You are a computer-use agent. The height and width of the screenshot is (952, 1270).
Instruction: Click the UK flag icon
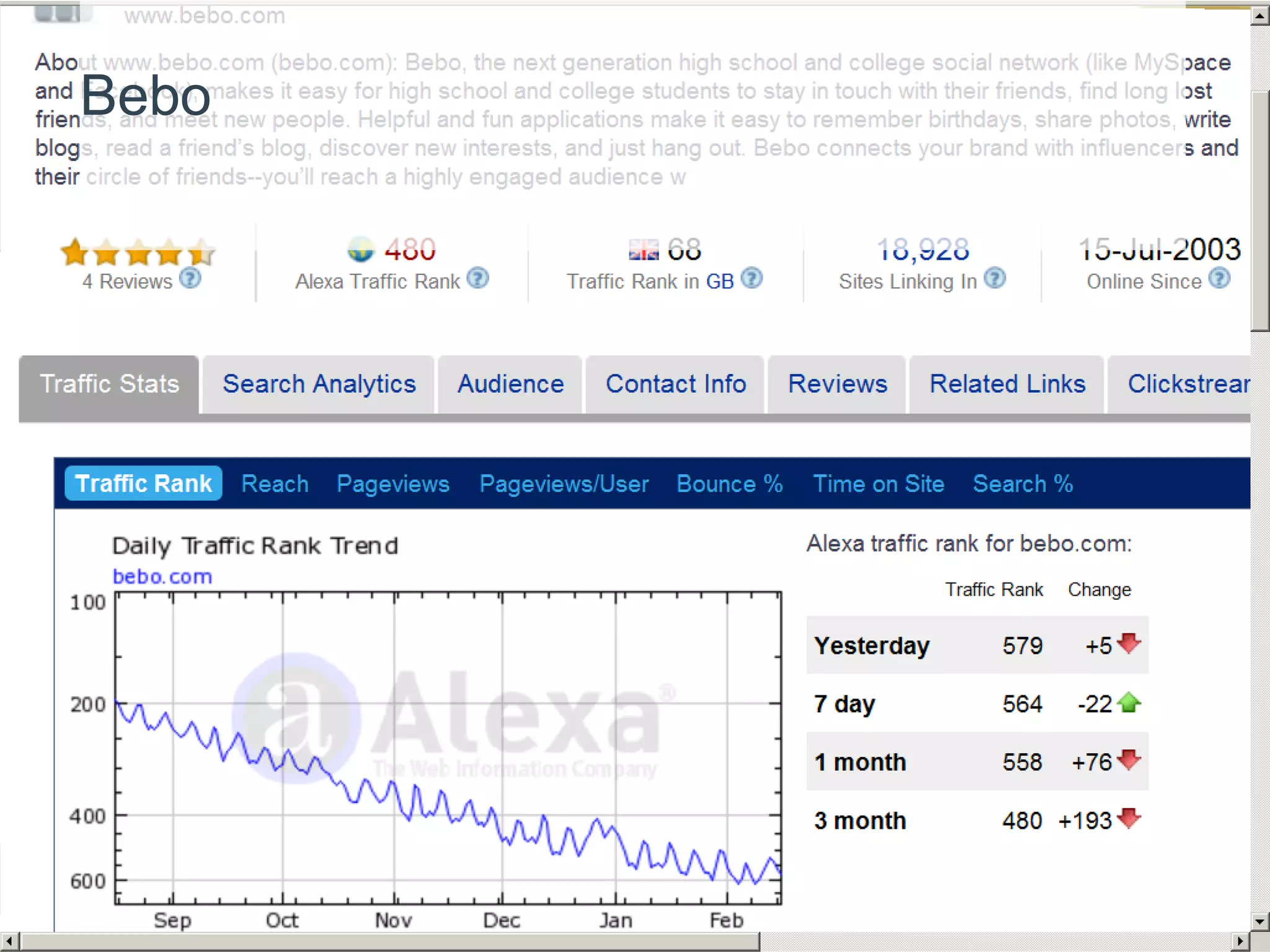pos(643,250)
